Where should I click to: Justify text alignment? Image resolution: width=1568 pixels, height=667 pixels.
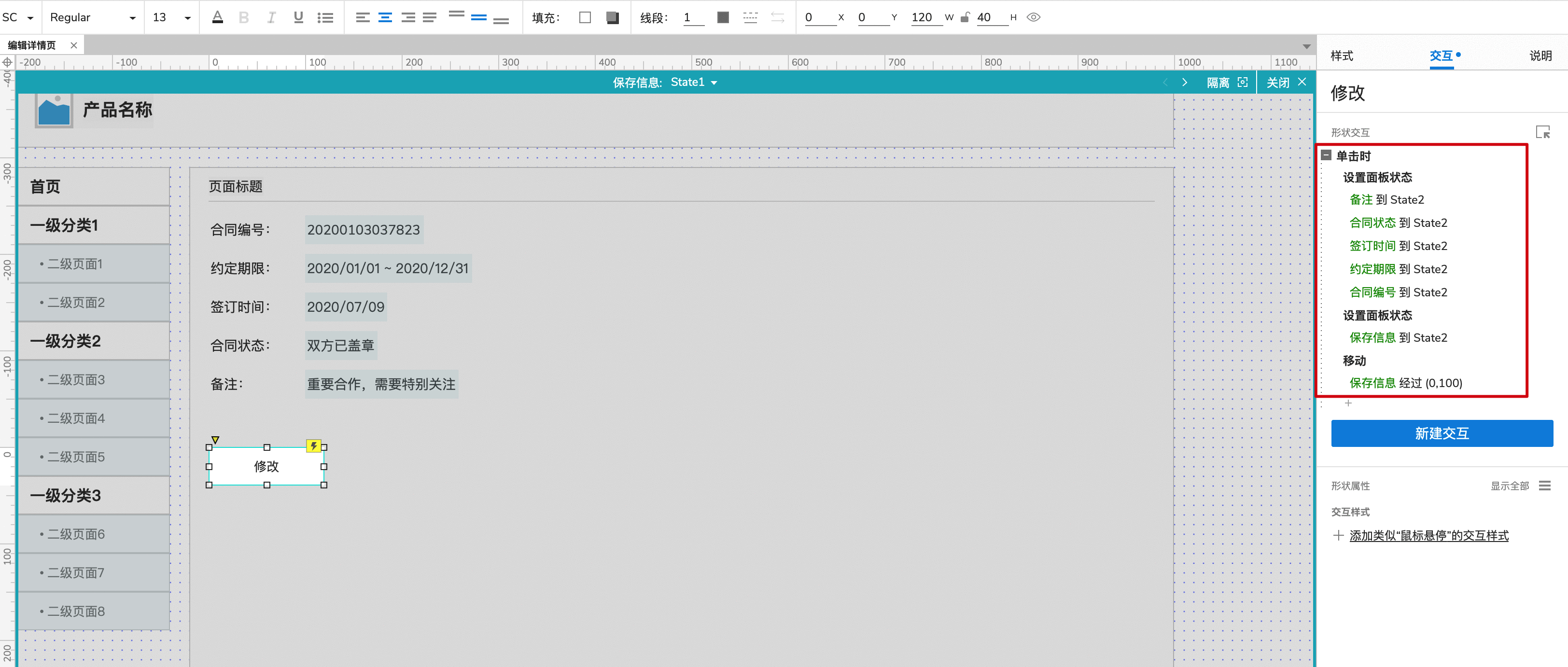tap(430, 18)
